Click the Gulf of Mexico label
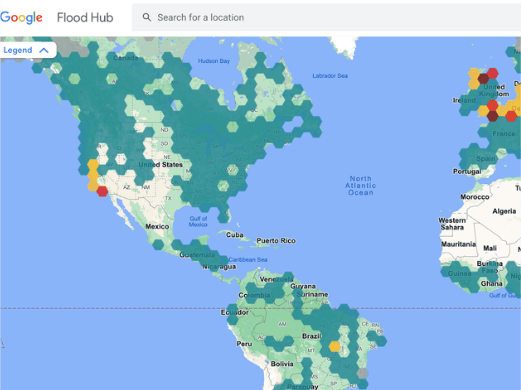The height and width of the screenshot is (390, 521). [198, 222]
